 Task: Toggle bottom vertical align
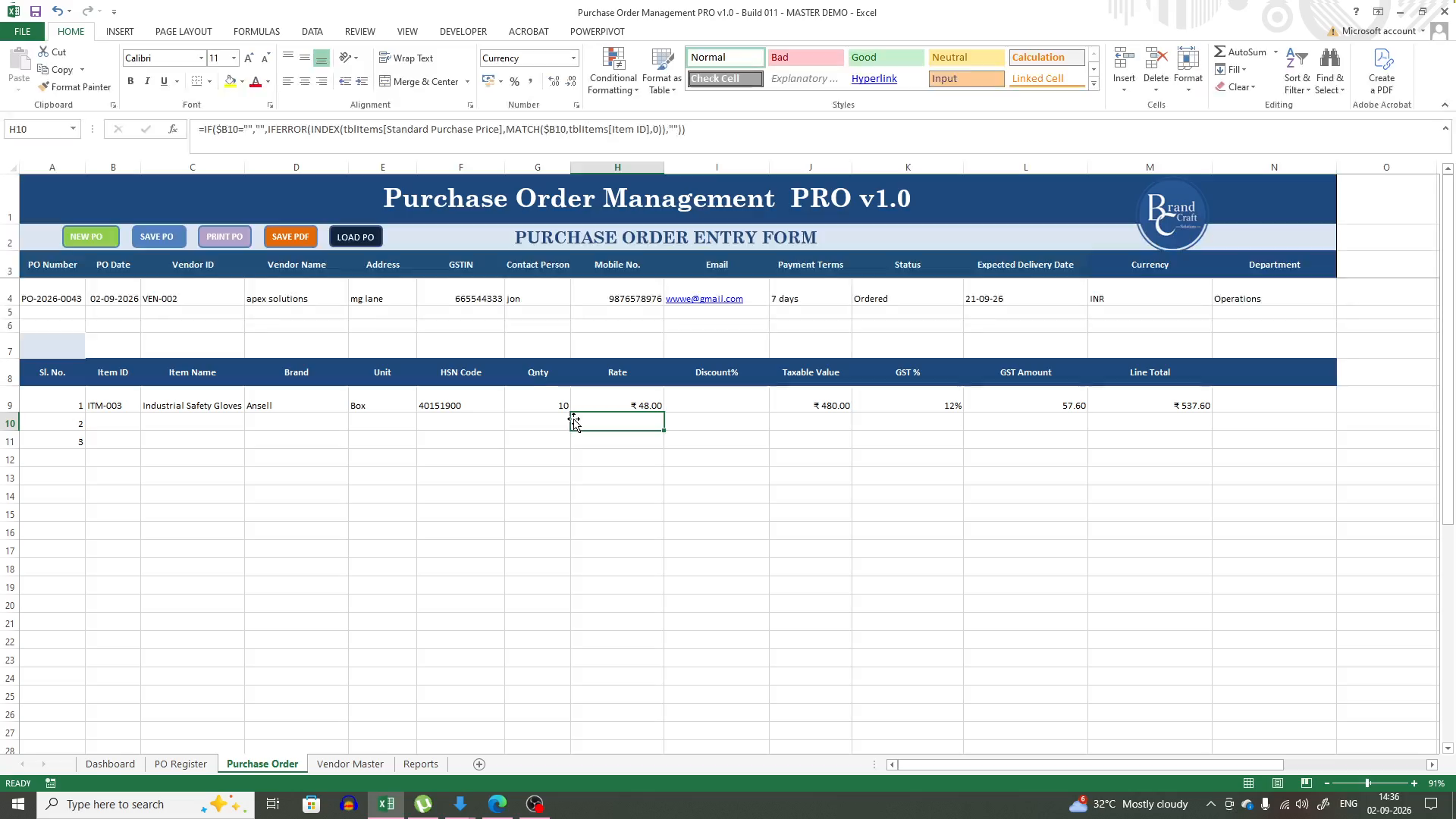[x=322, y=58]
